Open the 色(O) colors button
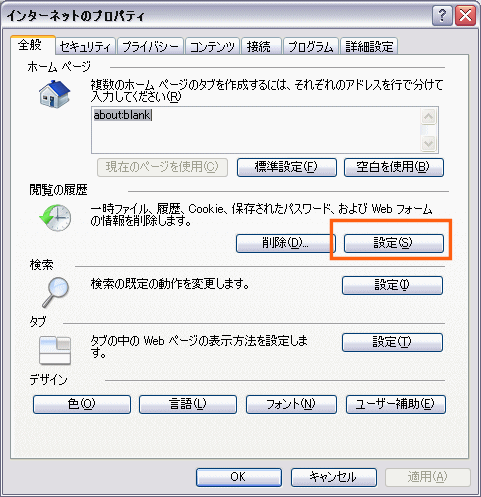 pyautogui.click(x=82, y=404)
